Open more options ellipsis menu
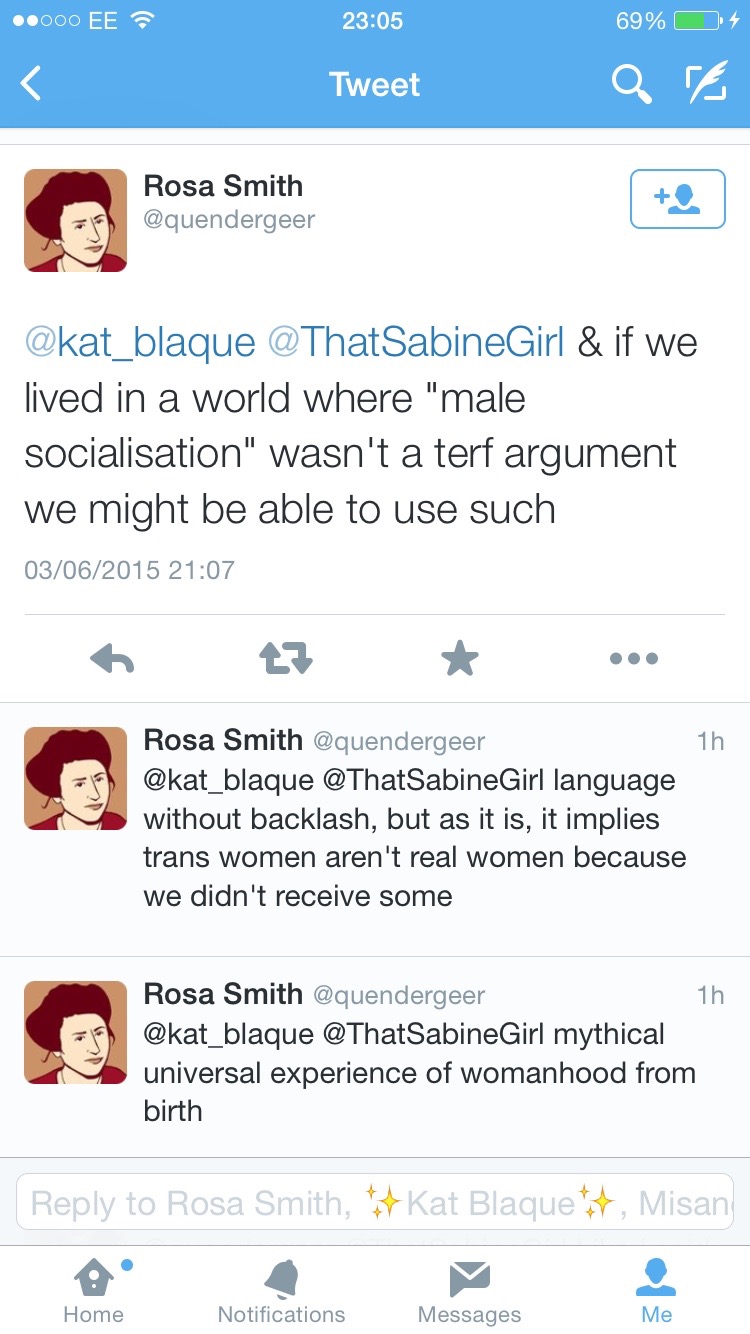 [x=634, y=658]
